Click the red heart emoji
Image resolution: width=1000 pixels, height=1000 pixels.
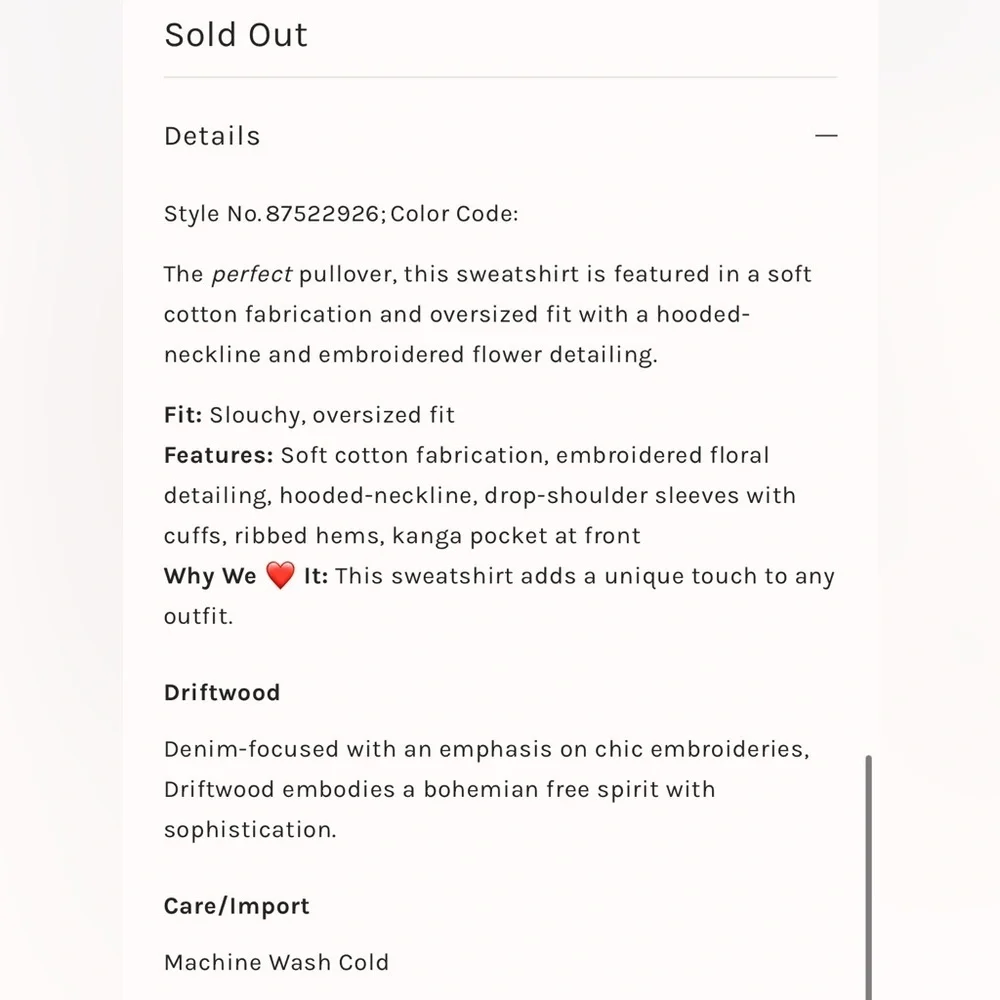[x=280, y=576]
